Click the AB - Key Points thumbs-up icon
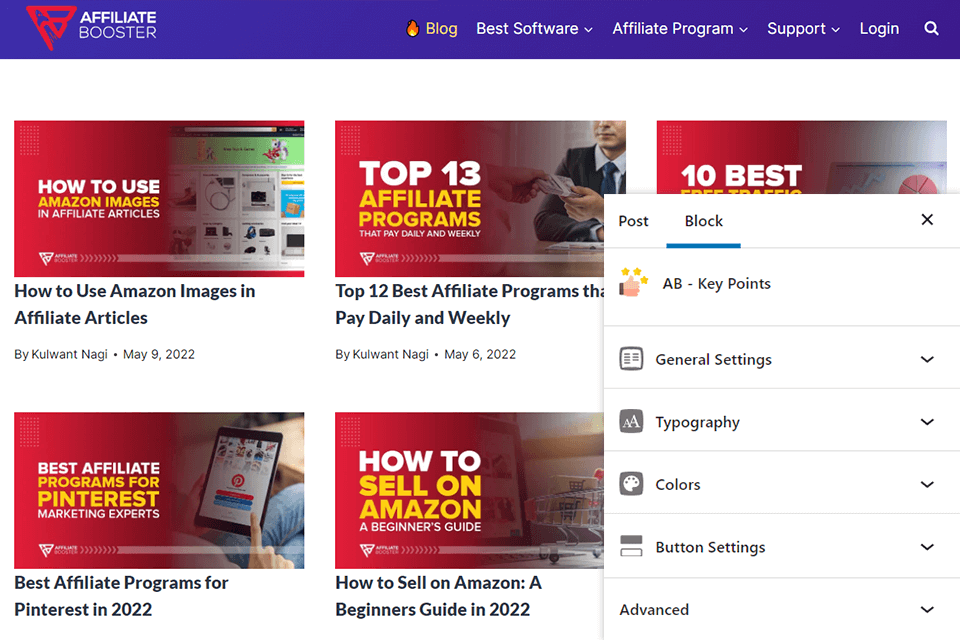 633,282
